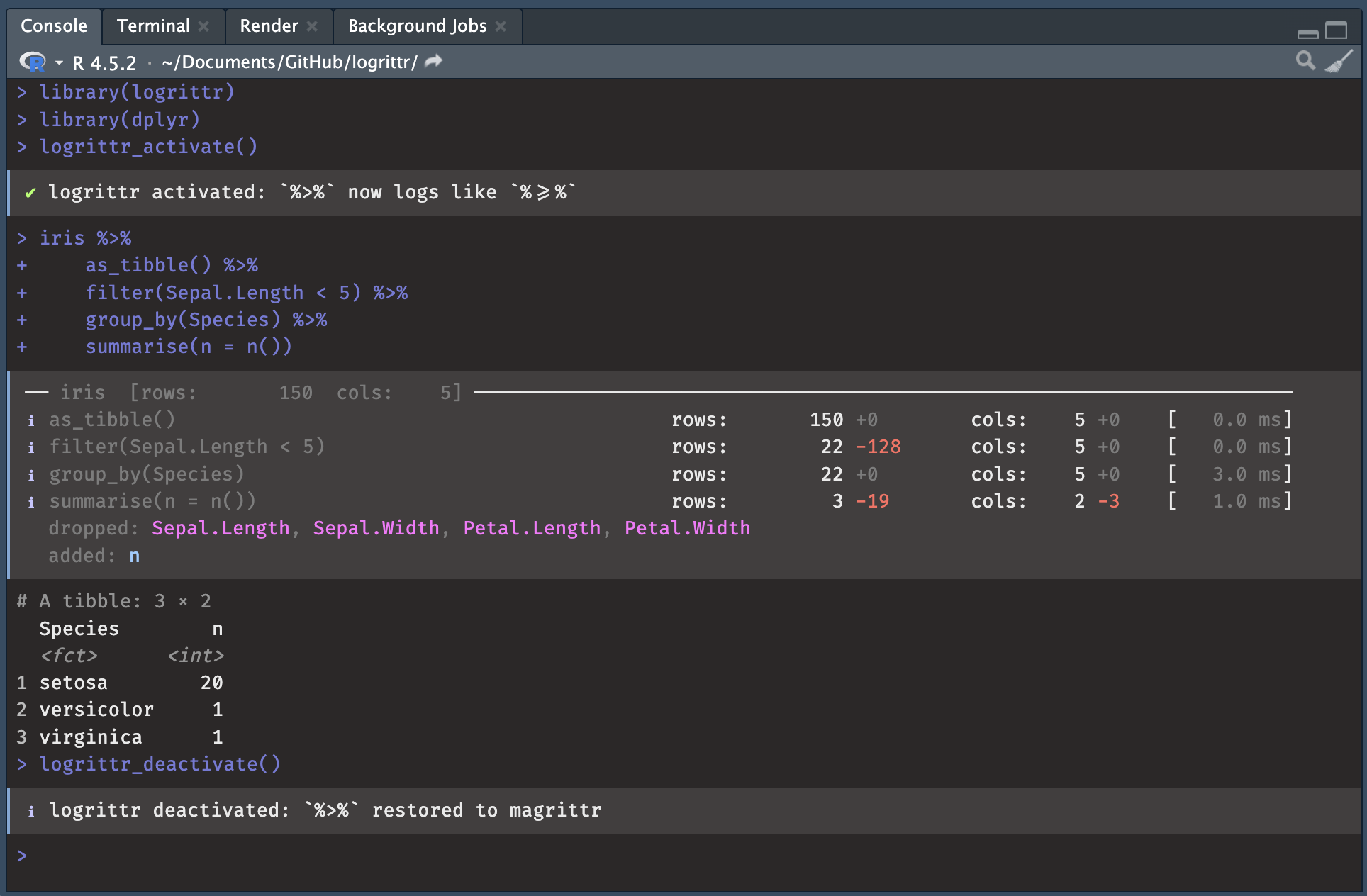
Task: Click the summarise(n = n()) input line
Action: 189,347
